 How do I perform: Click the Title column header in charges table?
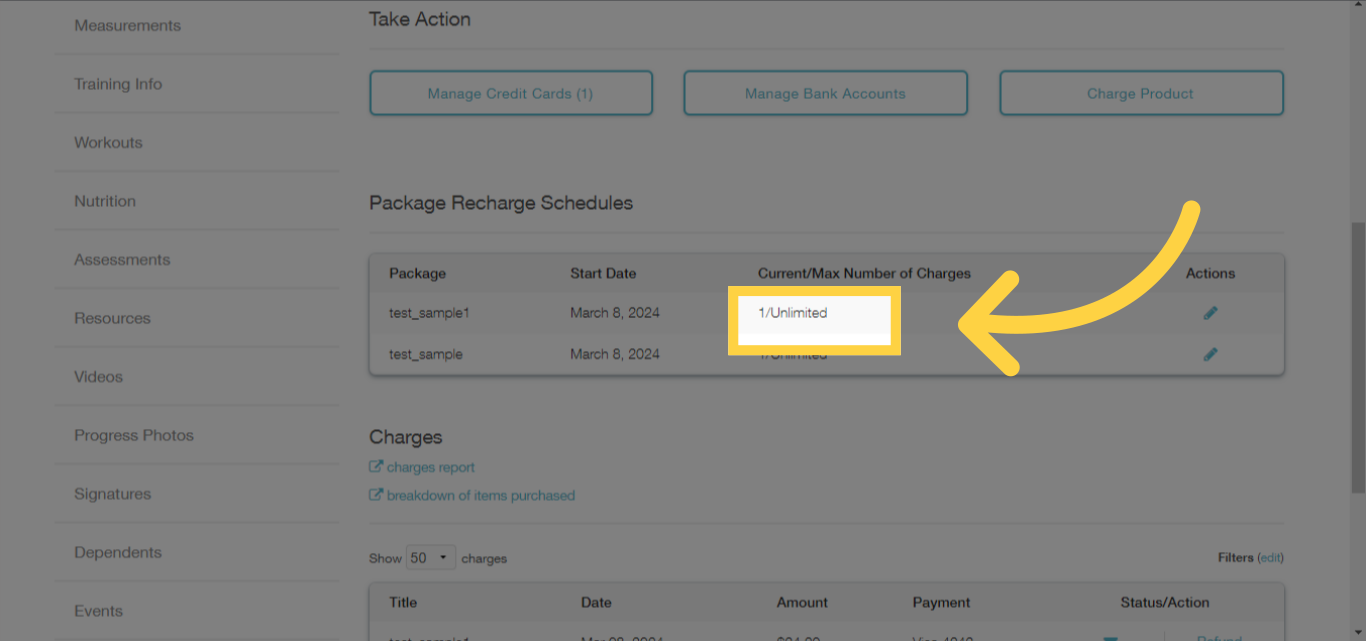click(403, 602)
